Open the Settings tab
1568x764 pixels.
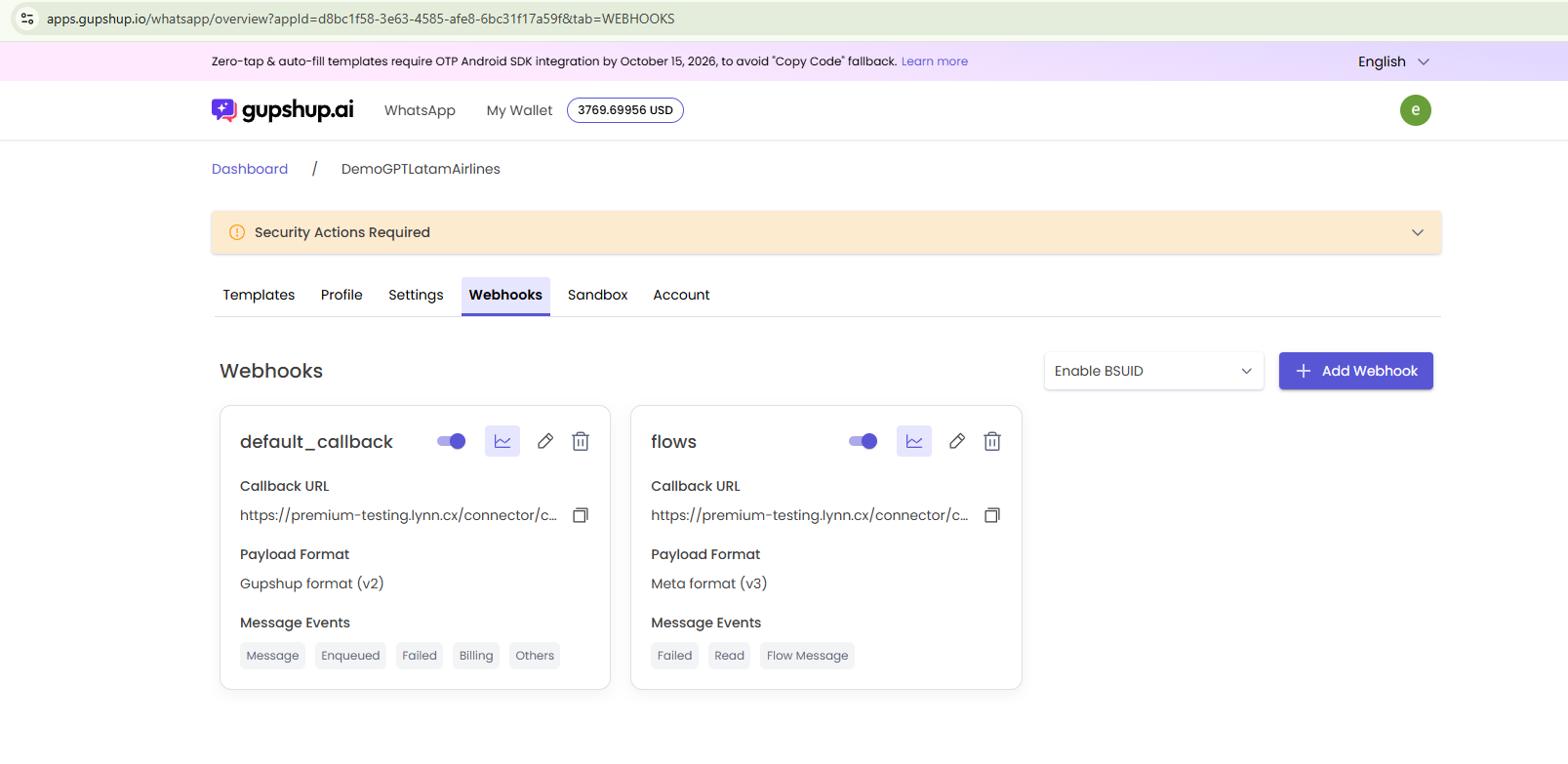416,295
